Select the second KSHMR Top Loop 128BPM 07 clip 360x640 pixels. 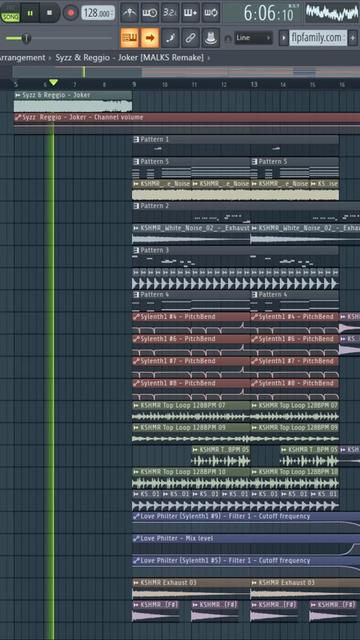(x=294, y=411)
